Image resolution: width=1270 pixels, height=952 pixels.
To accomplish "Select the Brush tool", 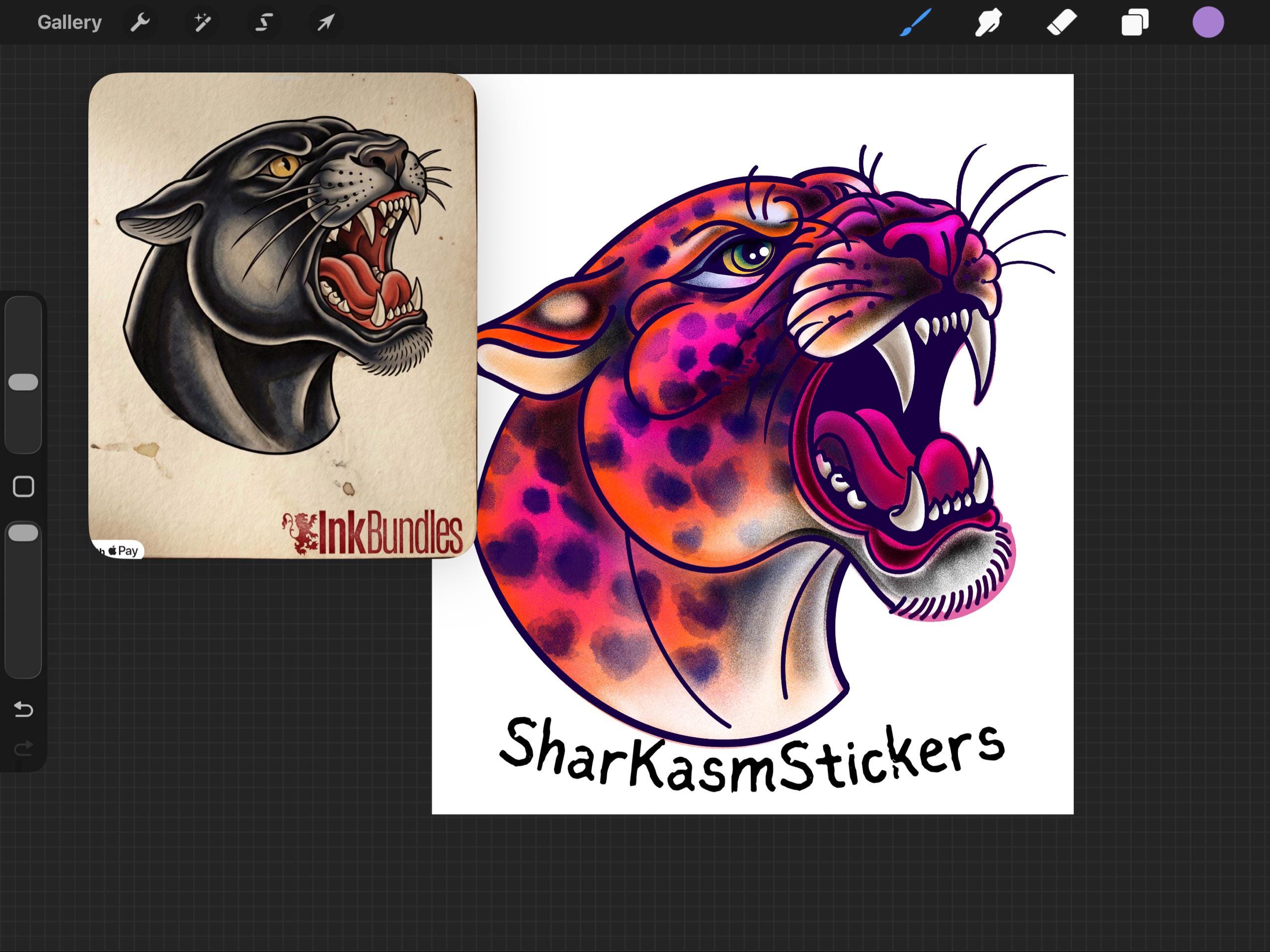I will click(915, 23).
